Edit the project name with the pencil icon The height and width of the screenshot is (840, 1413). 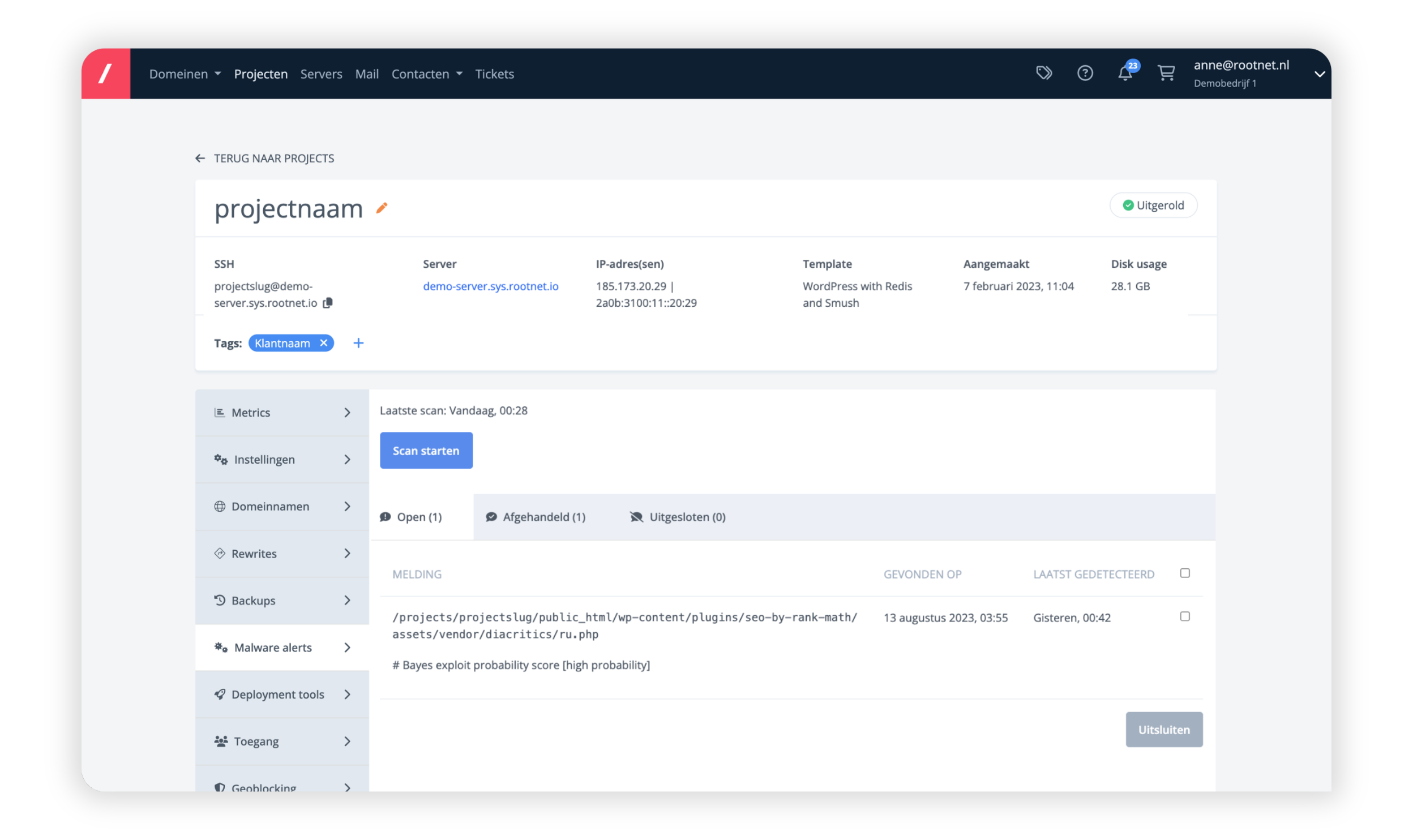[x=382, y=209]
